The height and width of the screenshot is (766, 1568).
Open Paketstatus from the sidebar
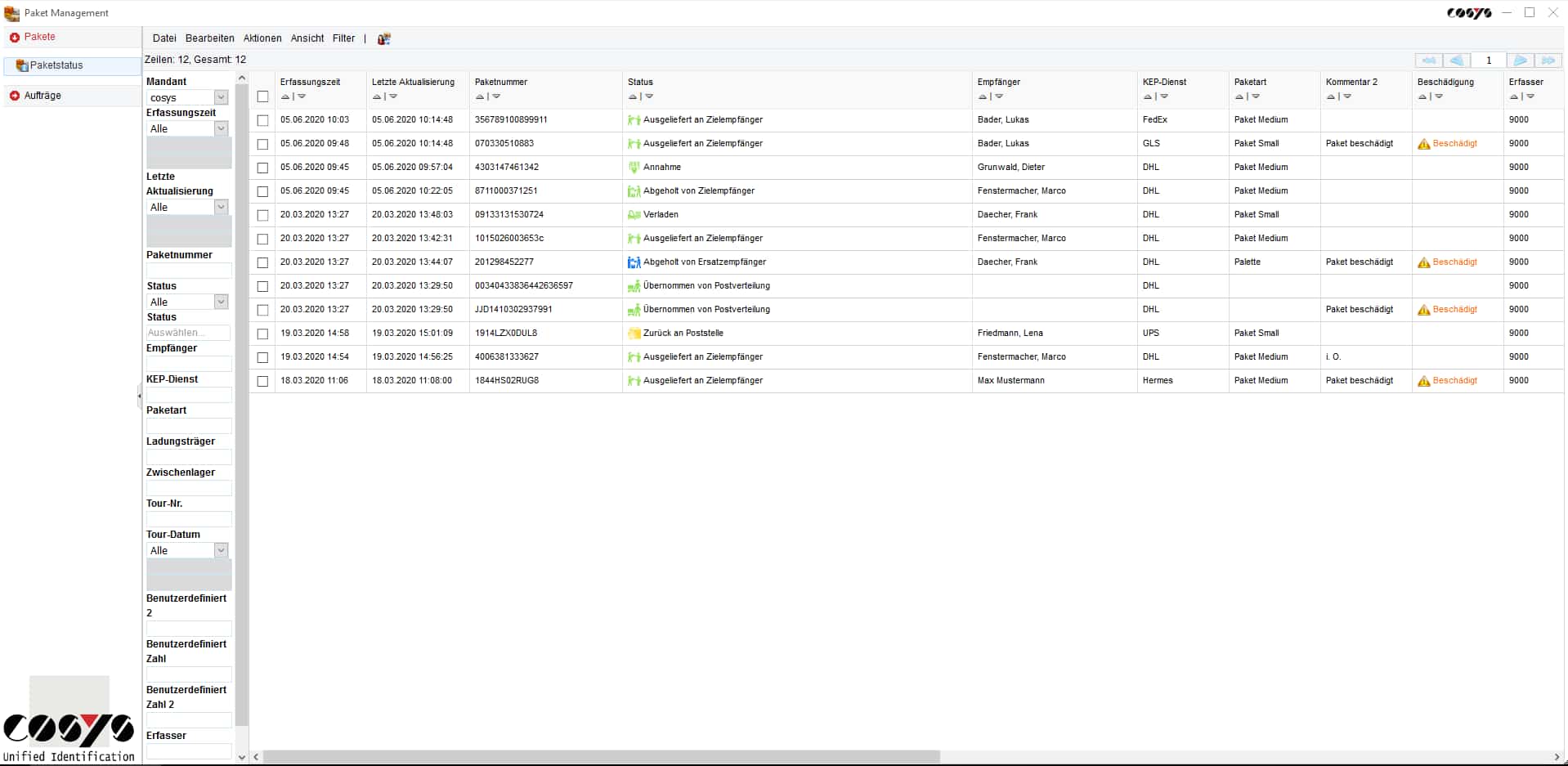(x=55, y=65)
